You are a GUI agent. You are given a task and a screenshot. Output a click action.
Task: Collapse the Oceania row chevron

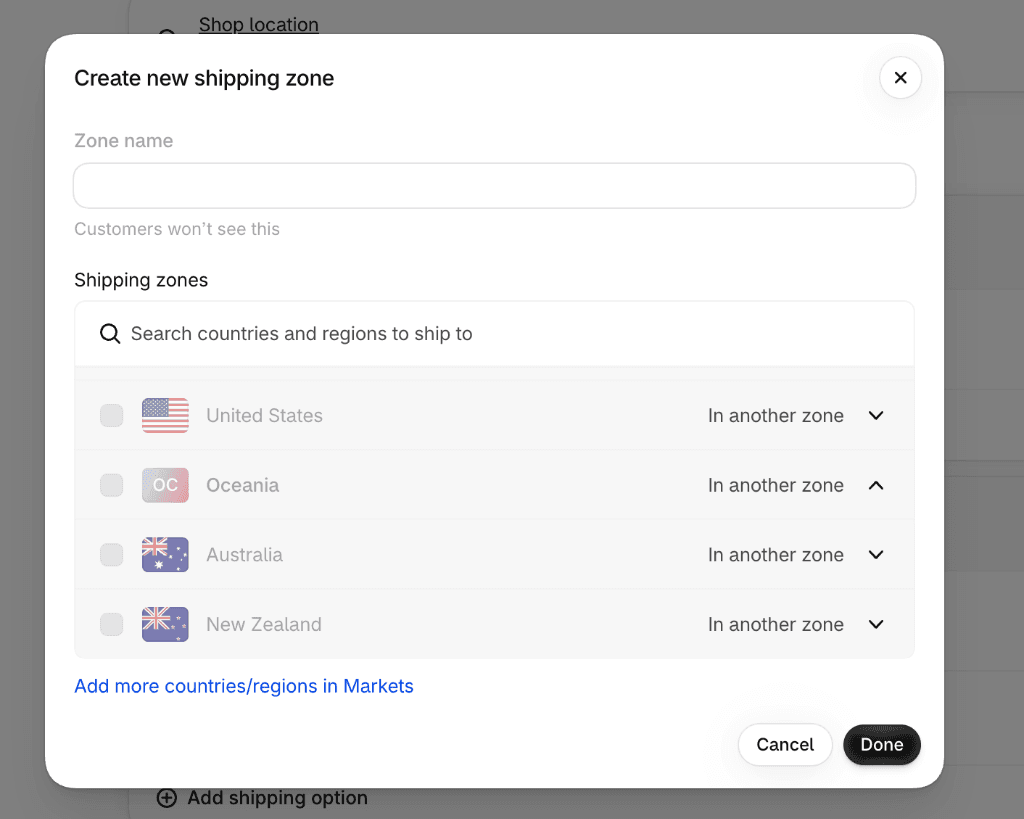[x=876, y=485]
